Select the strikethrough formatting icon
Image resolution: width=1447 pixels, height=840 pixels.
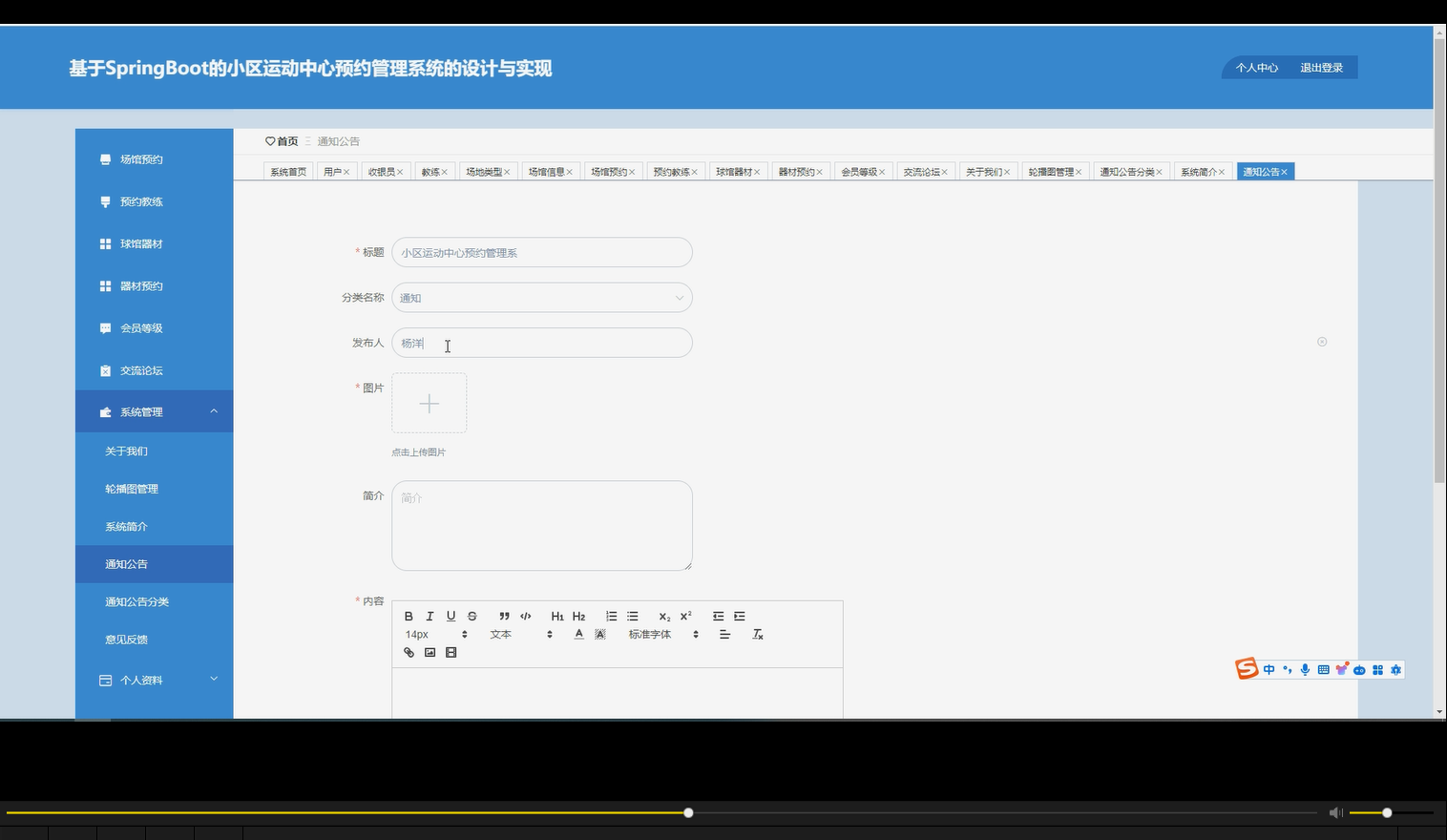coord(472,616)
